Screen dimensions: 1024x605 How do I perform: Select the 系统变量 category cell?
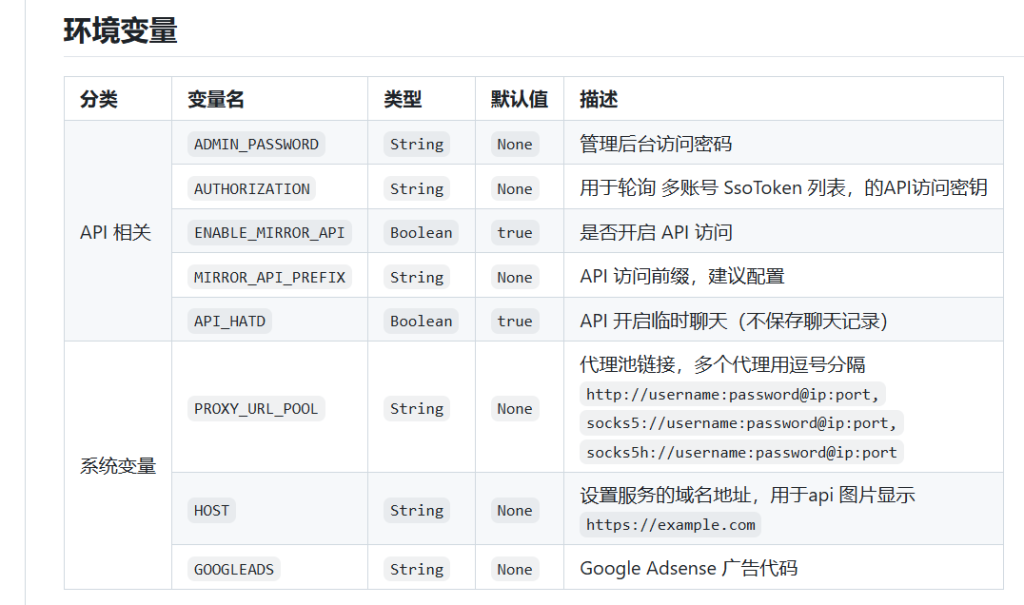[118, 466]
